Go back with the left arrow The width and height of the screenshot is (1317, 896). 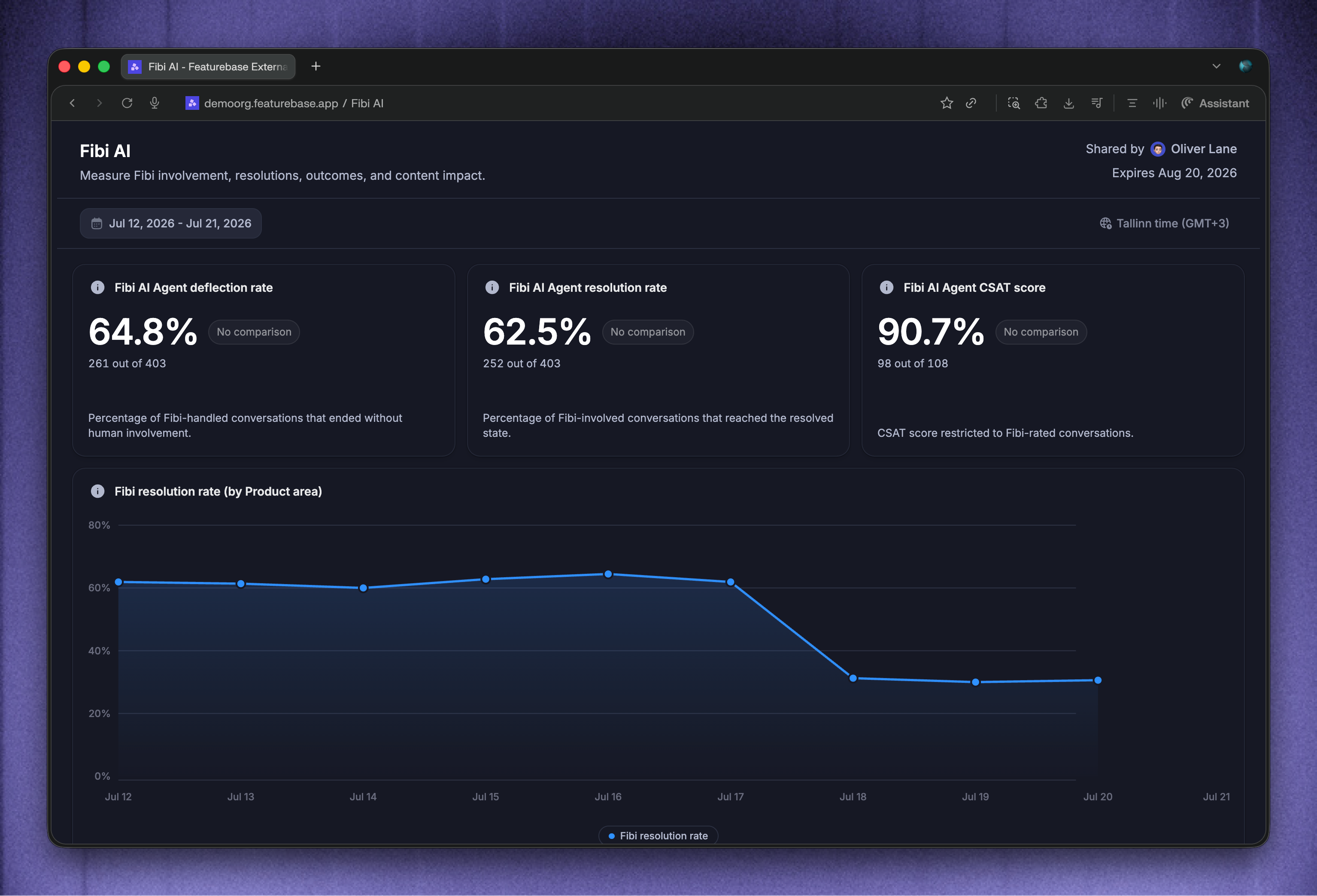click(x=72, y=103)
